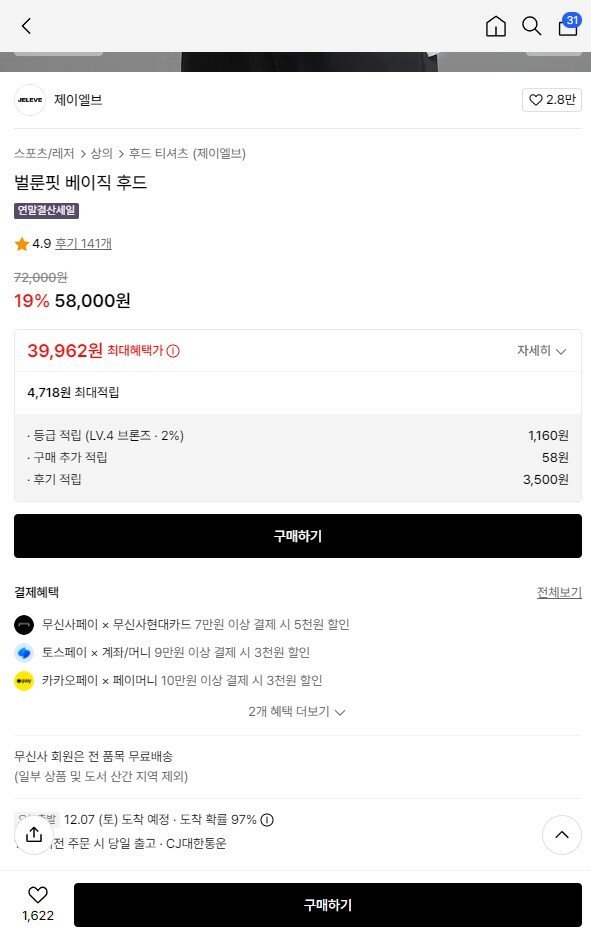Click info icon beside 도착 확률 97%
Viewport: 591px width, 934px height.
267,820
